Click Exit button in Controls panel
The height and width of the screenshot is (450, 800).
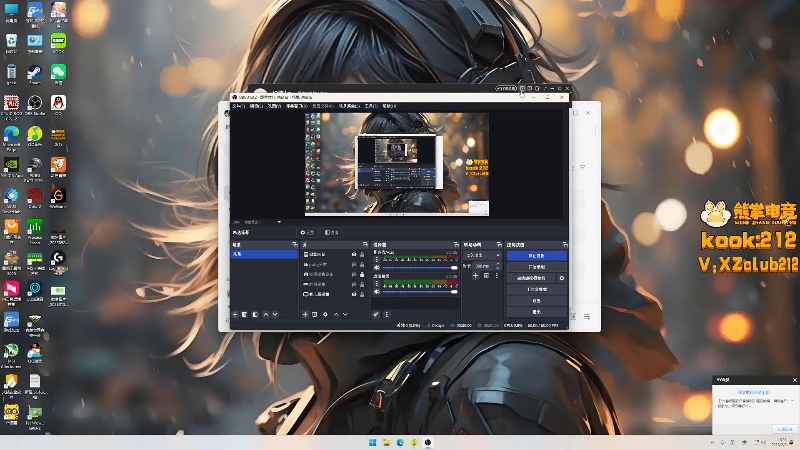click(x=537, y=312)
